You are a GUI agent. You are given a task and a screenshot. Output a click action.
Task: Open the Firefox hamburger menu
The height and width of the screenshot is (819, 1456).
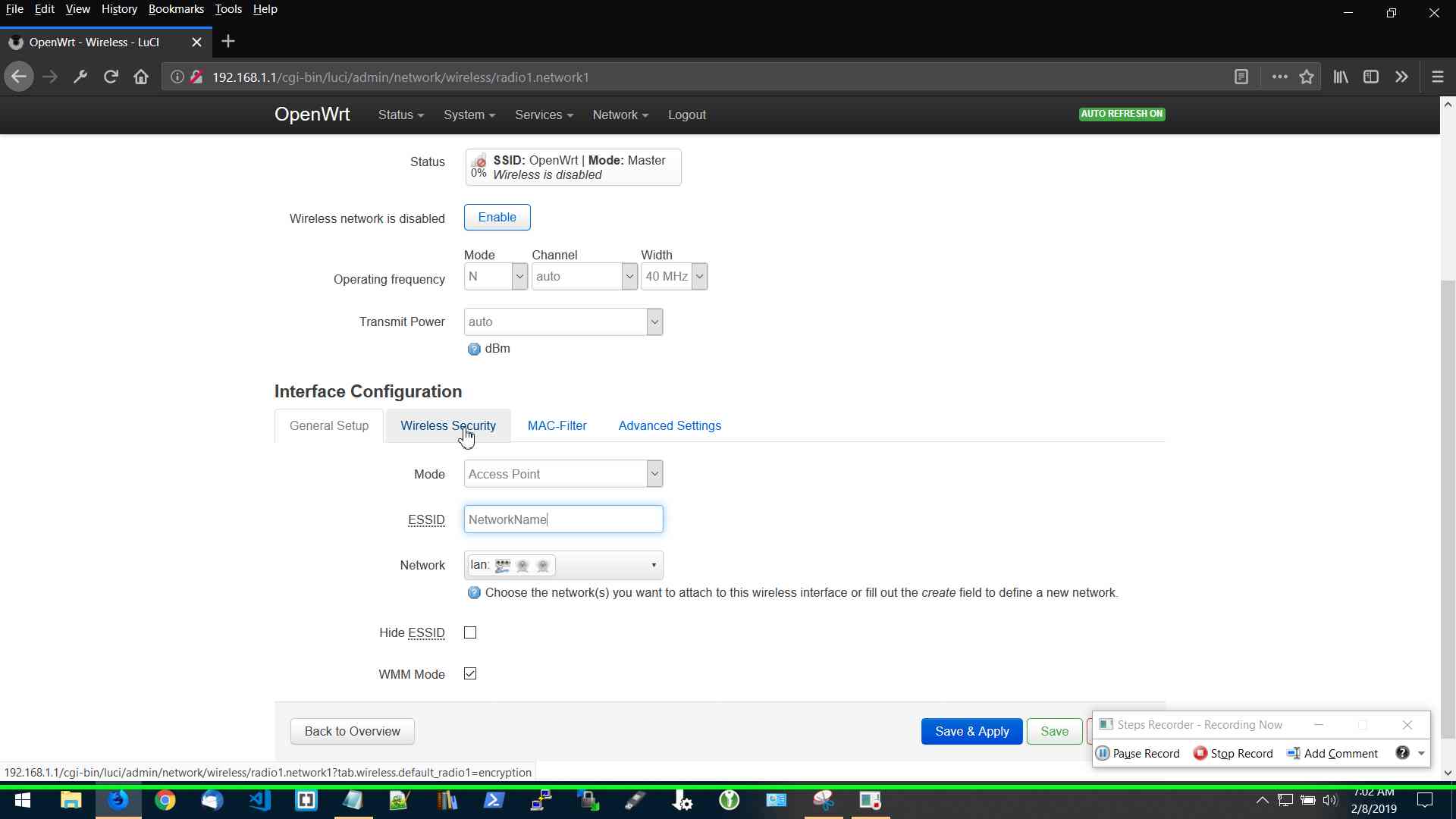click(x=1437, y=77)
